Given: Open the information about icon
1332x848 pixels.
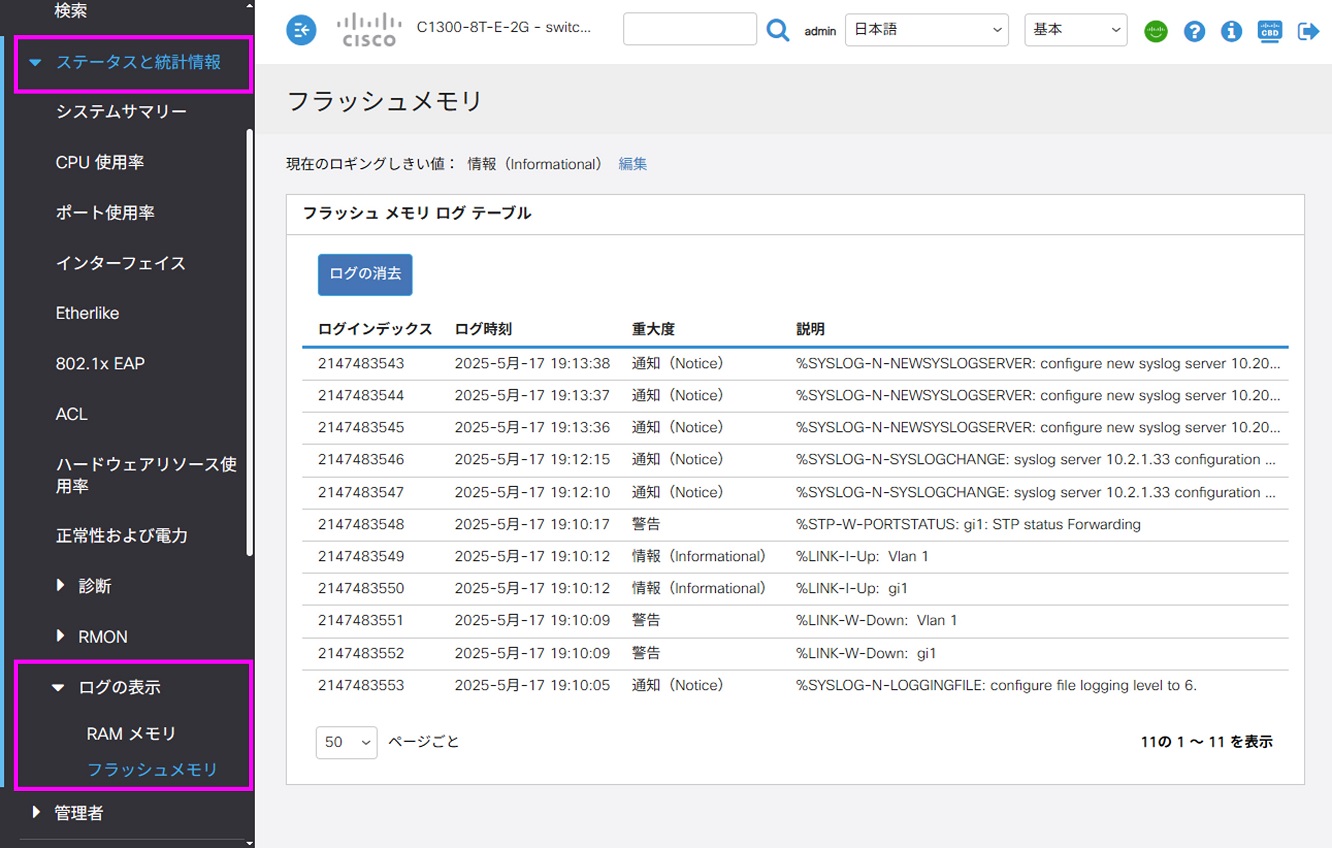Looking at the screenshot, I should pyautogui.click(x=1232, y=31).
